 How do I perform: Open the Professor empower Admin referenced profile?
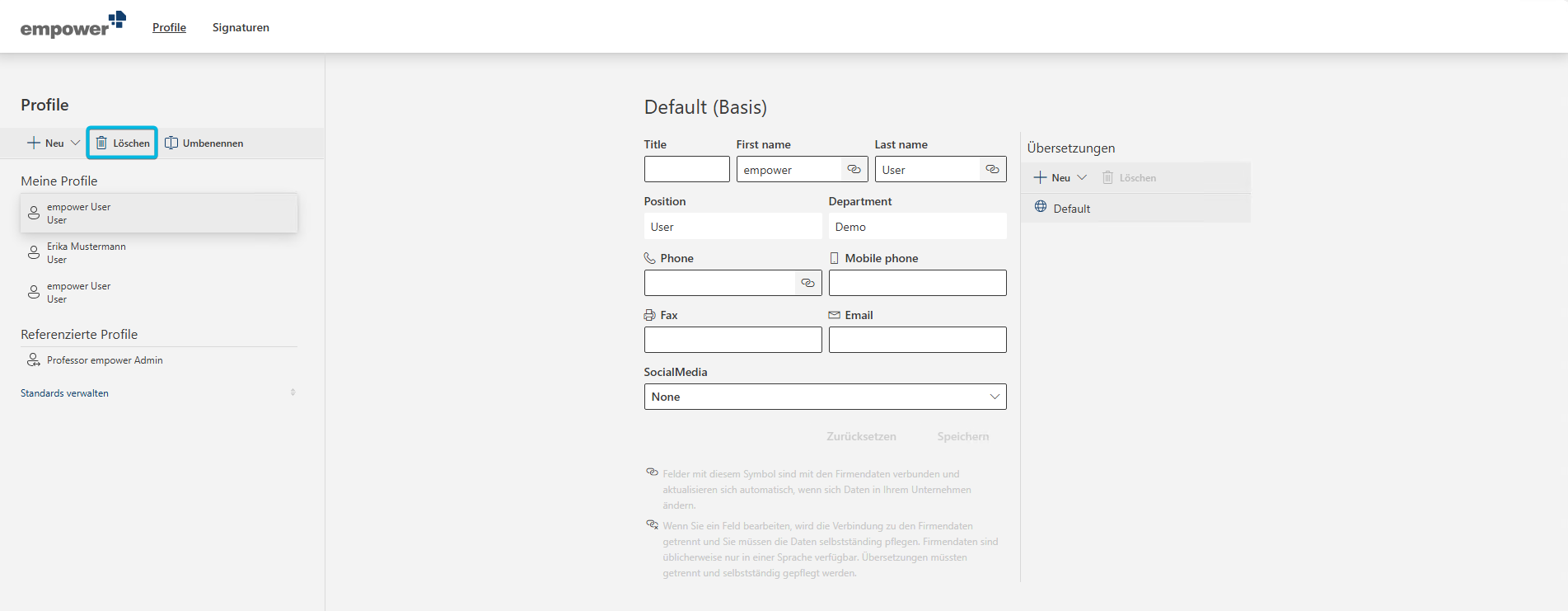[x=159, y=360]
